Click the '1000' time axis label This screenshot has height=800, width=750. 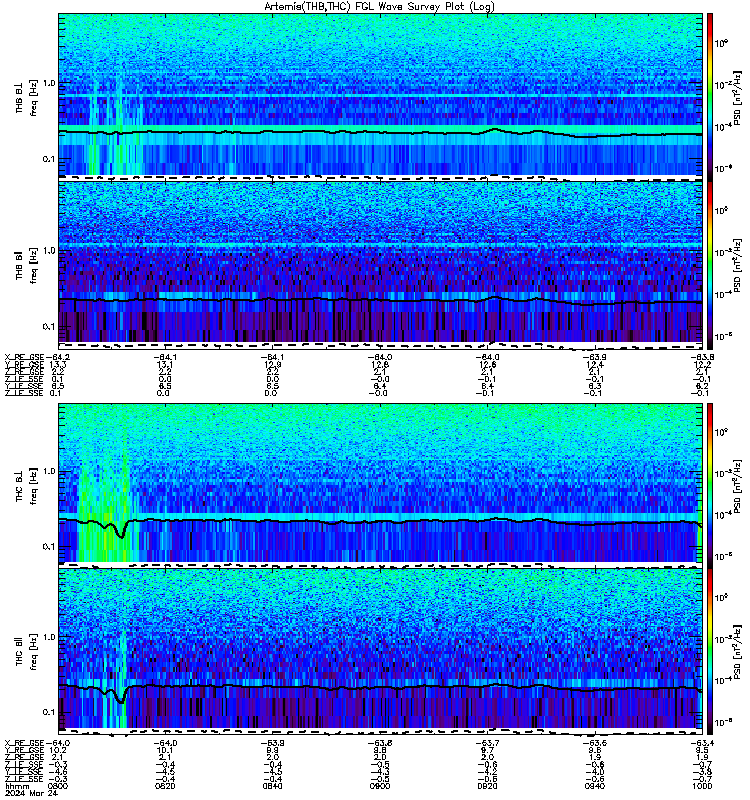point(703,786)
